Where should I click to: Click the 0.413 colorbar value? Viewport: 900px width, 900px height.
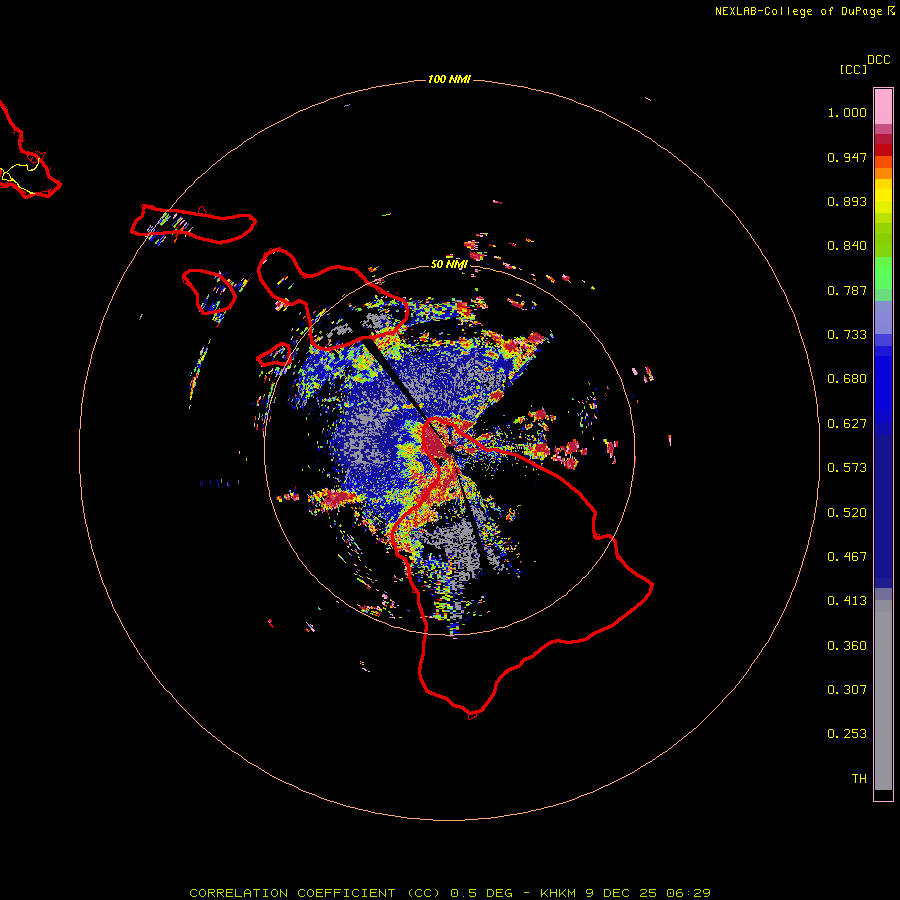click(x=847, y=601)
